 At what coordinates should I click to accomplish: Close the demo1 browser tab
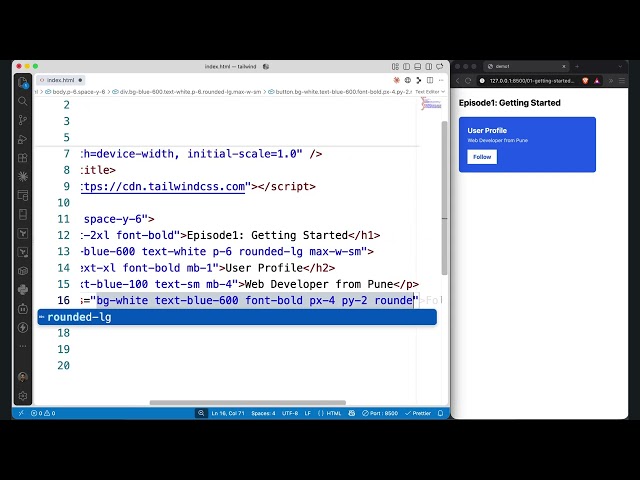tap(564, 66)
